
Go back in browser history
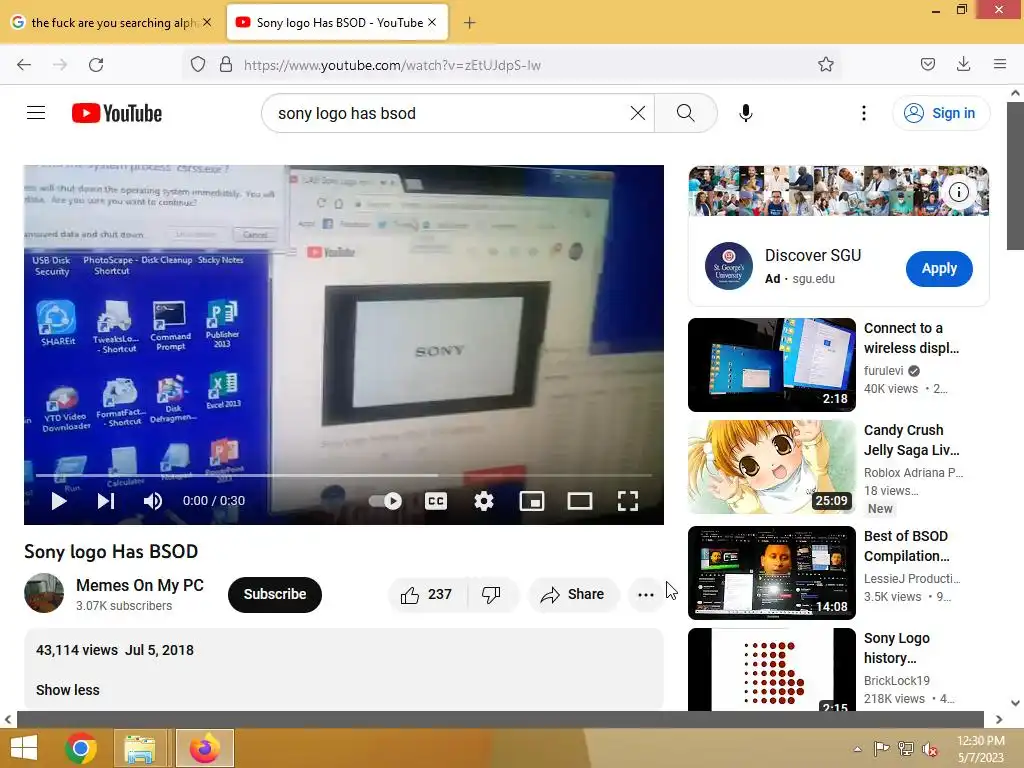[x=24, y=65]
